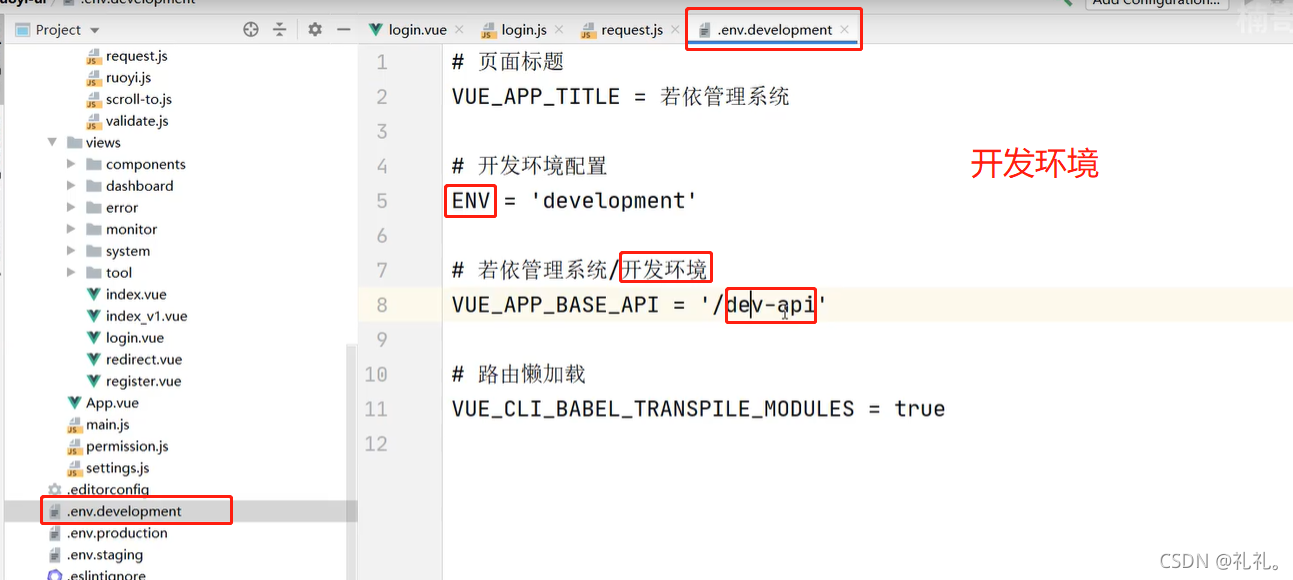Open ruoyi.js in the project tree
This screenshot has height=580, width=1293.
click(128, 77)
